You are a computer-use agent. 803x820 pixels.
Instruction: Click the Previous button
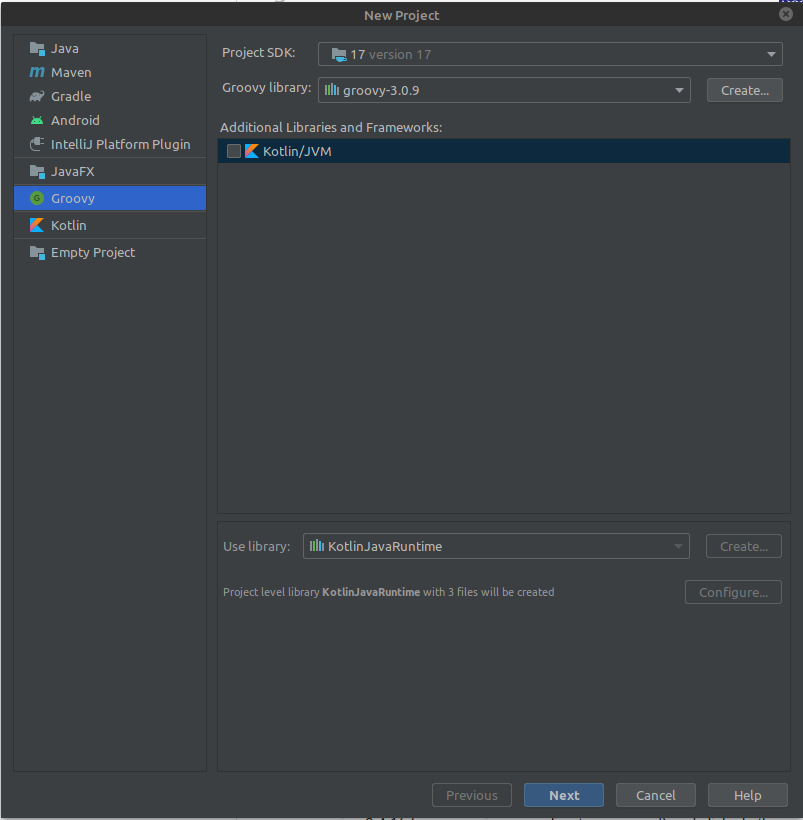471,795
